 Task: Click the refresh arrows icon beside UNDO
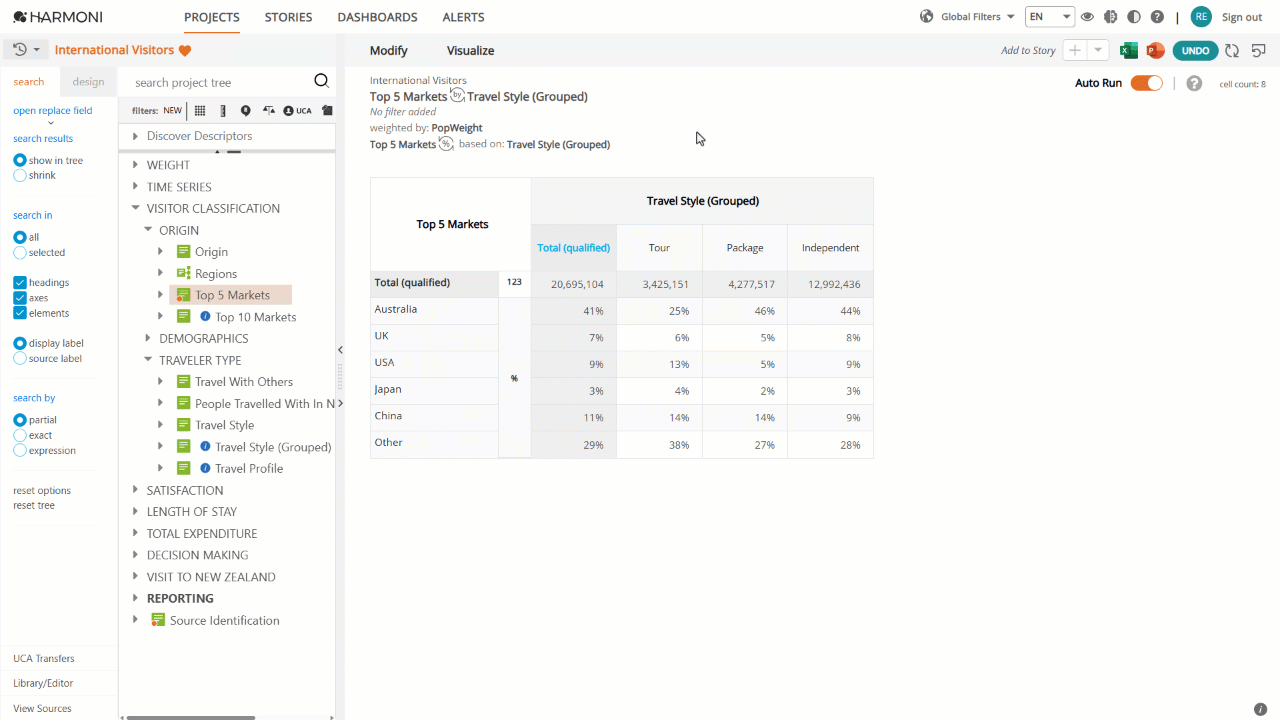point(1232,50)
